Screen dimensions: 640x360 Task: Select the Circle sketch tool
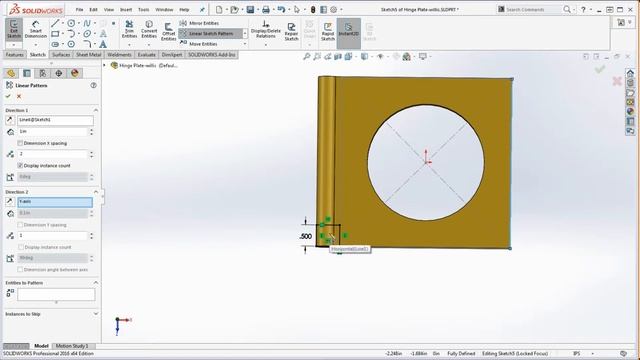pyautogui.click(x=71, y=23)
